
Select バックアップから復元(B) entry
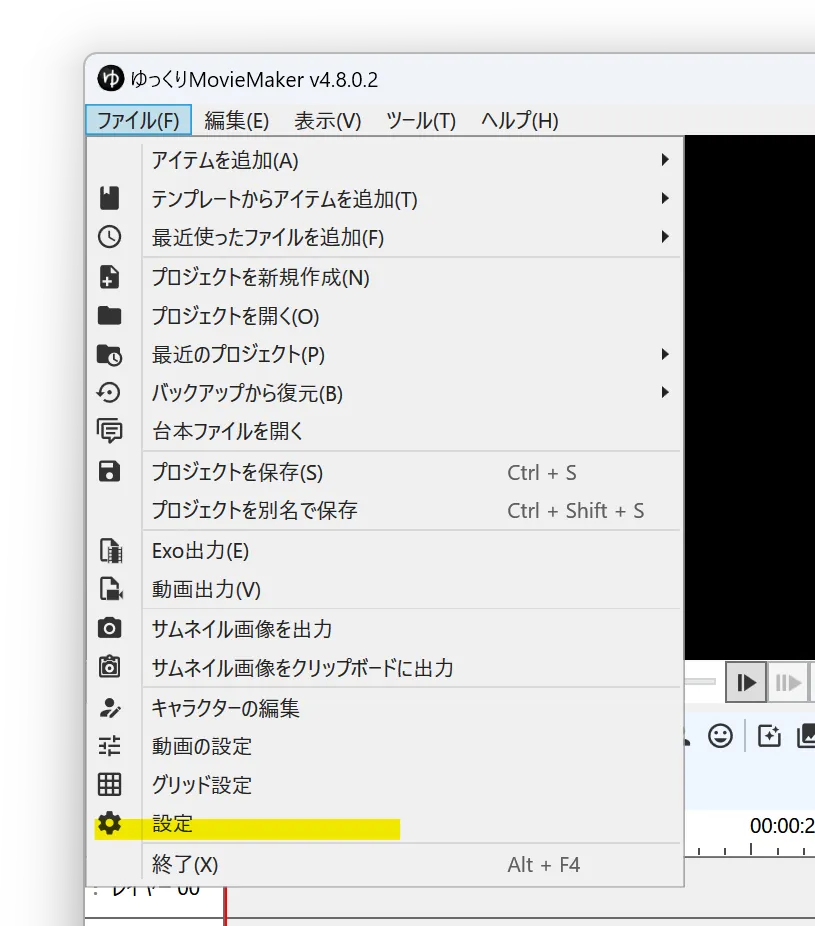tap(385, 393)
